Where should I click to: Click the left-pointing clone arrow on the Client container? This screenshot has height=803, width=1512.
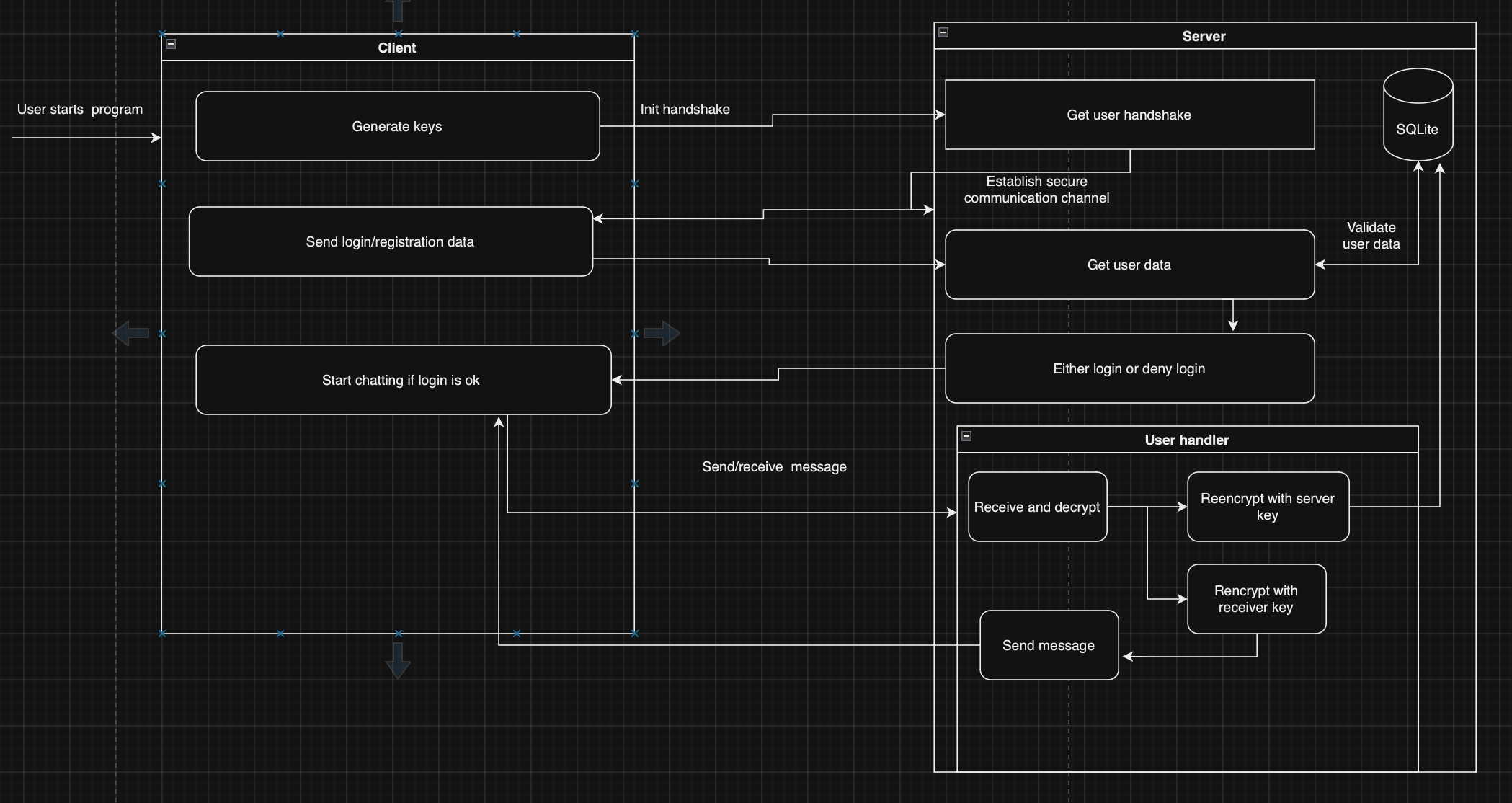pyautogui.click(x=131, y=334)
